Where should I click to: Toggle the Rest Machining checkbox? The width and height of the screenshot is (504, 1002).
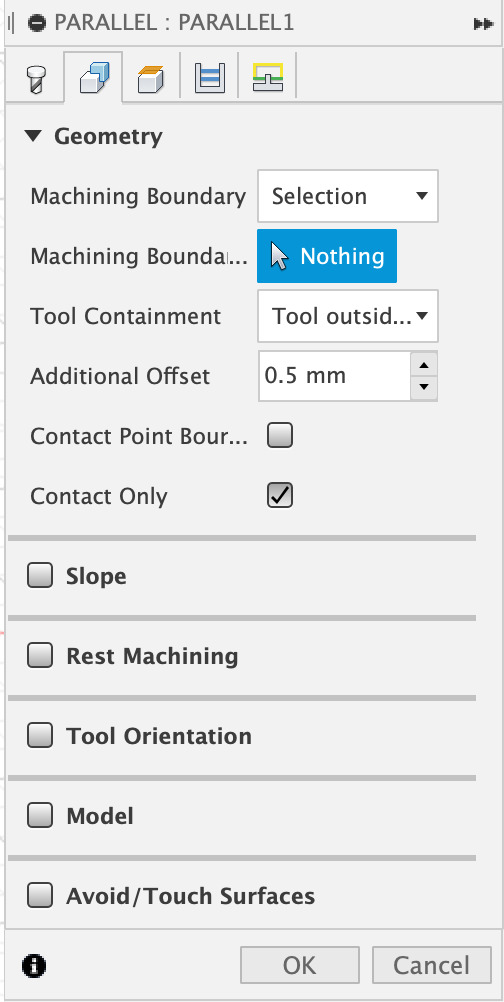(x=40, y=656)
